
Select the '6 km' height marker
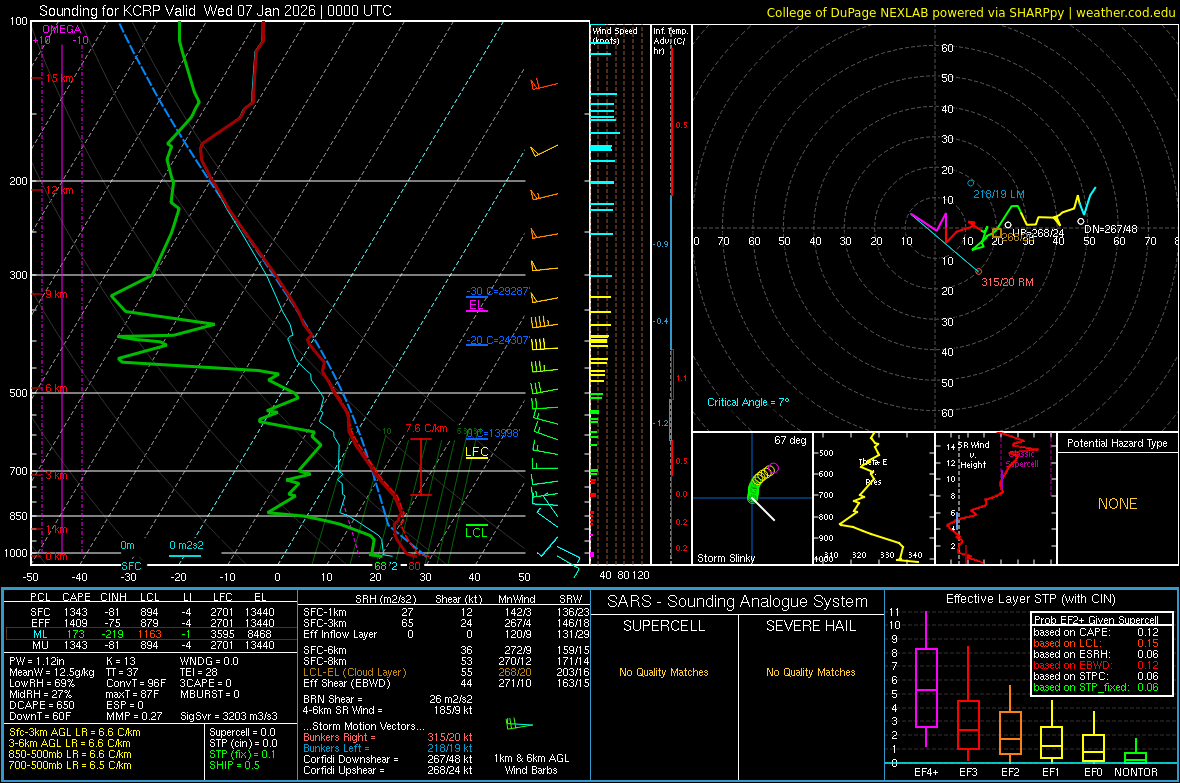pyautogui.click(x=56, y=388)
